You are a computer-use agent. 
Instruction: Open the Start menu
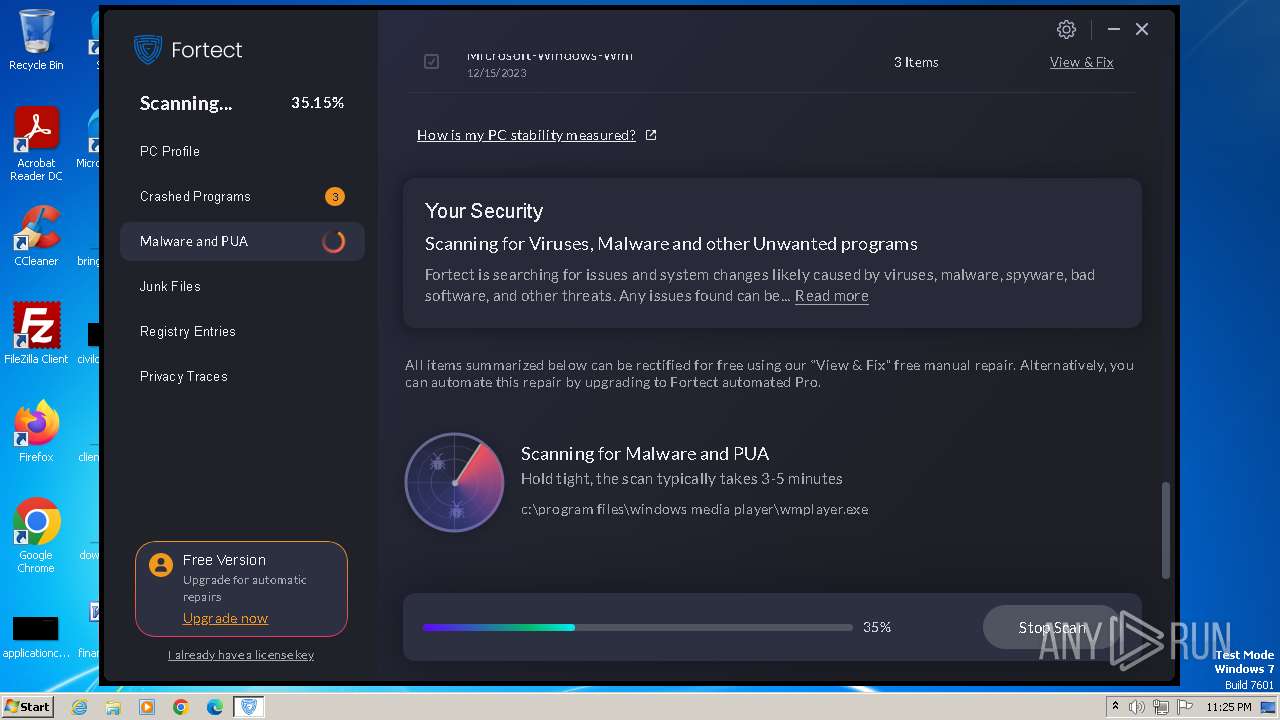pos(28,707)
